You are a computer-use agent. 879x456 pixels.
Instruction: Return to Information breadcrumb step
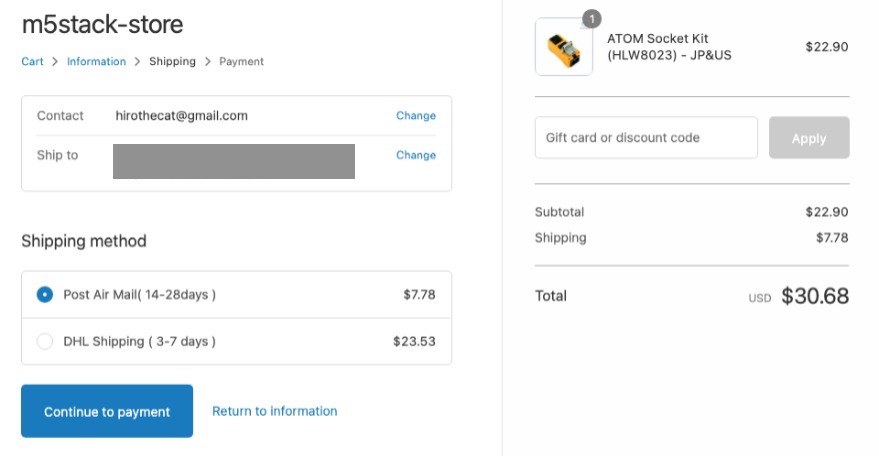click(96, 62)
